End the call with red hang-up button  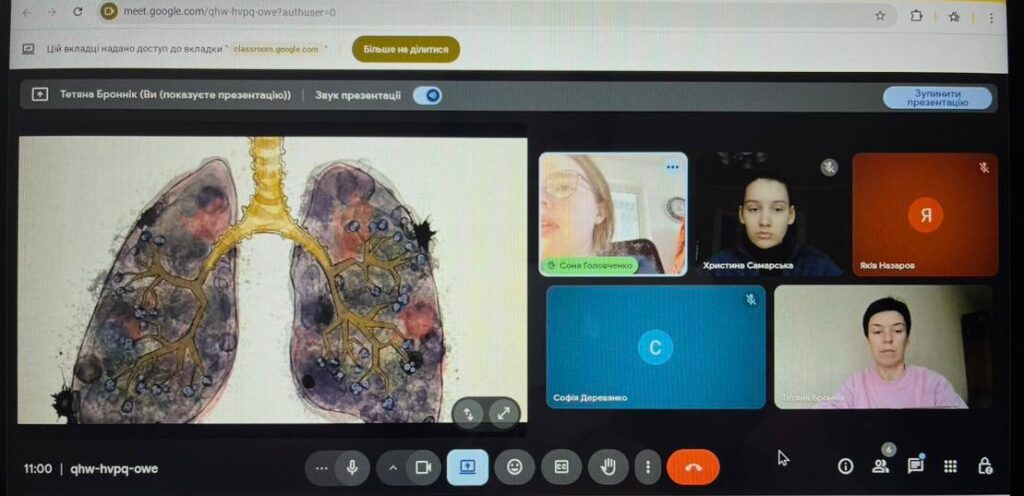pos(692,467)
